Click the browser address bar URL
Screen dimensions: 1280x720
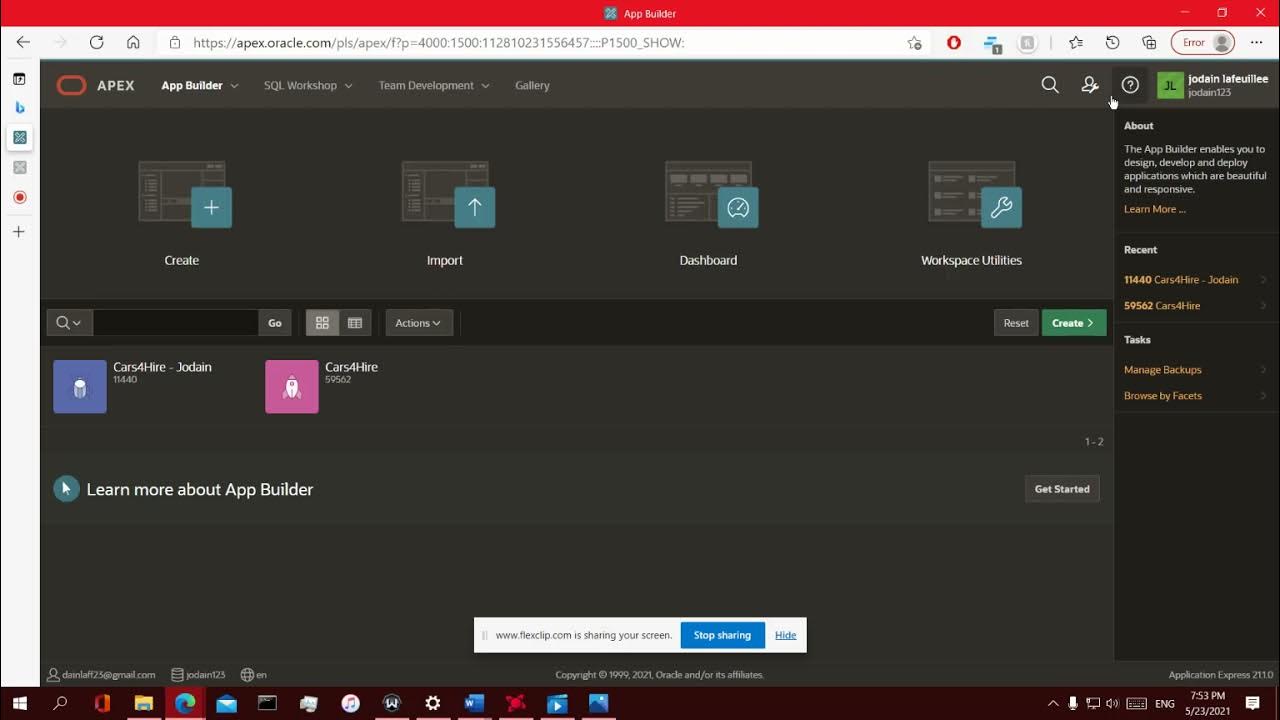(438, 43)
